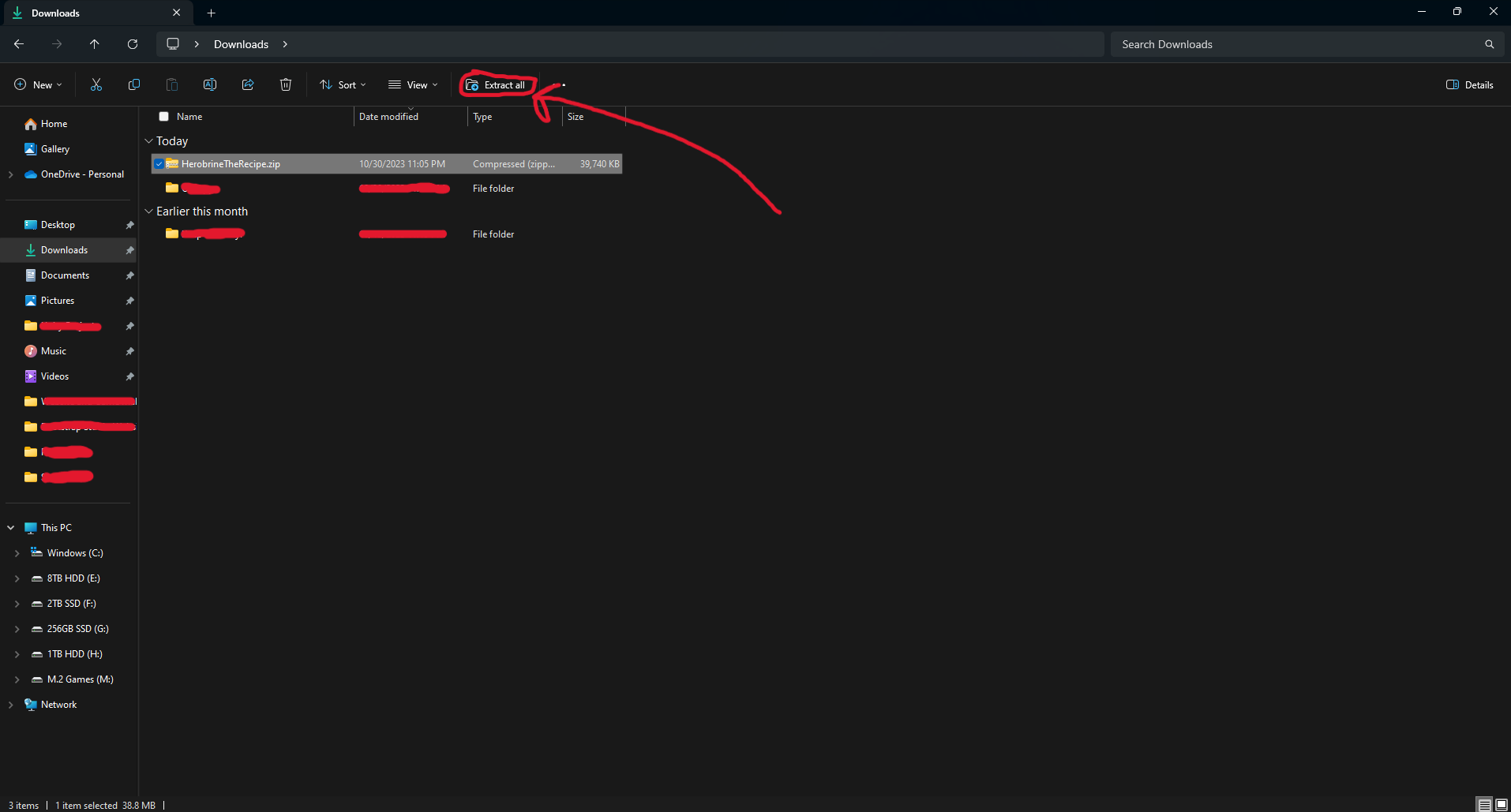Toggle the Details pane
Screen dimensions: 1511x812
pos(1469,84)
